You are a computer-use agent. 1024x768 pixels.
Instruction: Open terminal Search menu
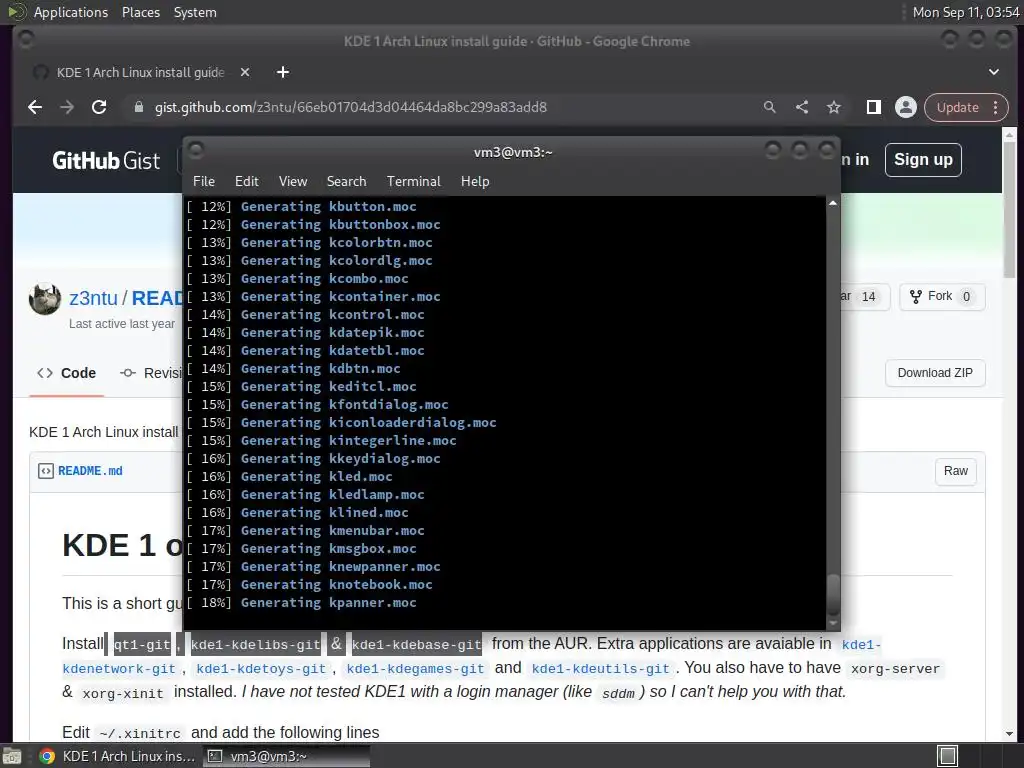click(x=346, y=182)
